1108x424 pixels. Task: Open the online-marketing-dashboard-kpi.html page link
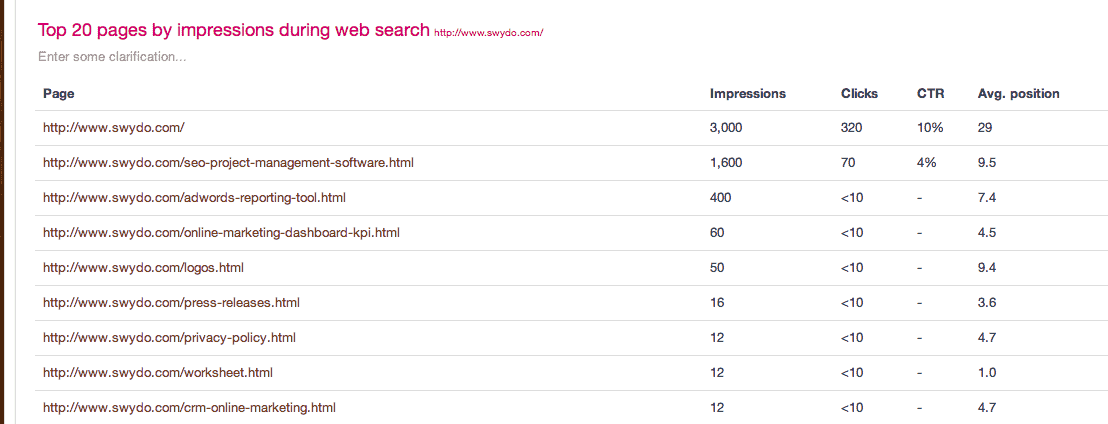click(221, 232)
